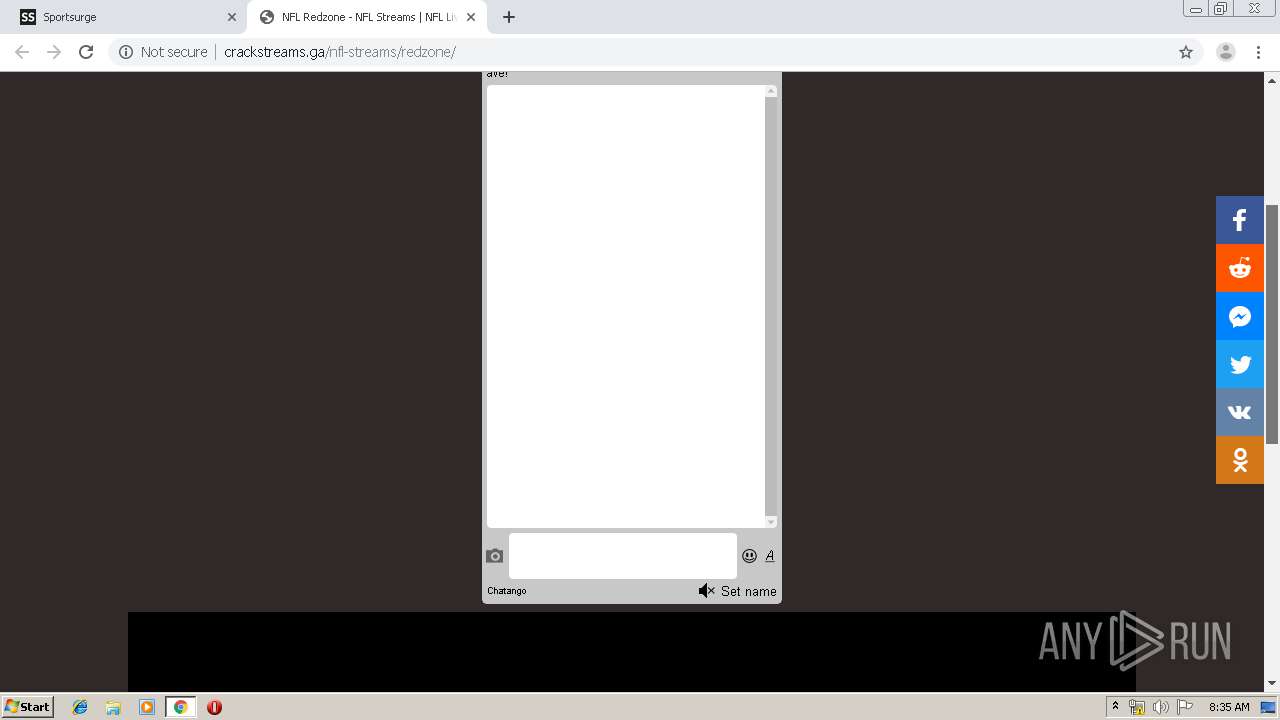
Task: Share page via Messenger icon
Action: (x=1240, y=316)
